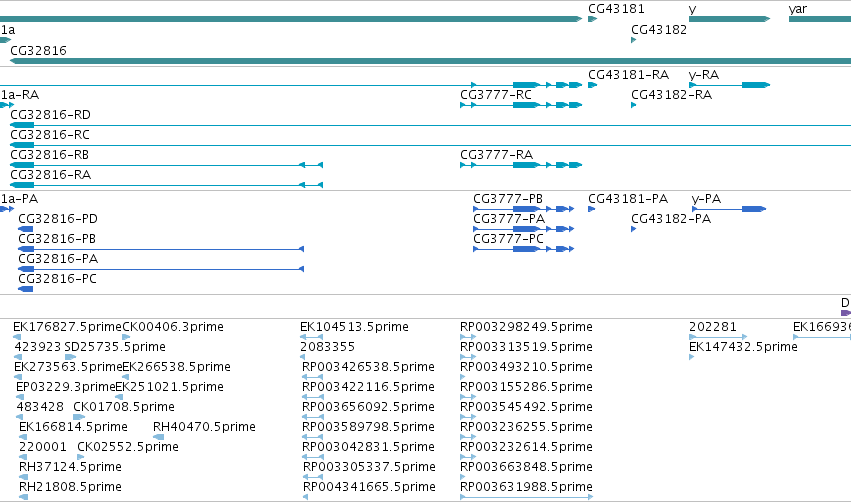Image resolution: width=851 pixels, height=502 pixels.
Task: Open EST CK00406.3prime
Action: tap(173, 327)
